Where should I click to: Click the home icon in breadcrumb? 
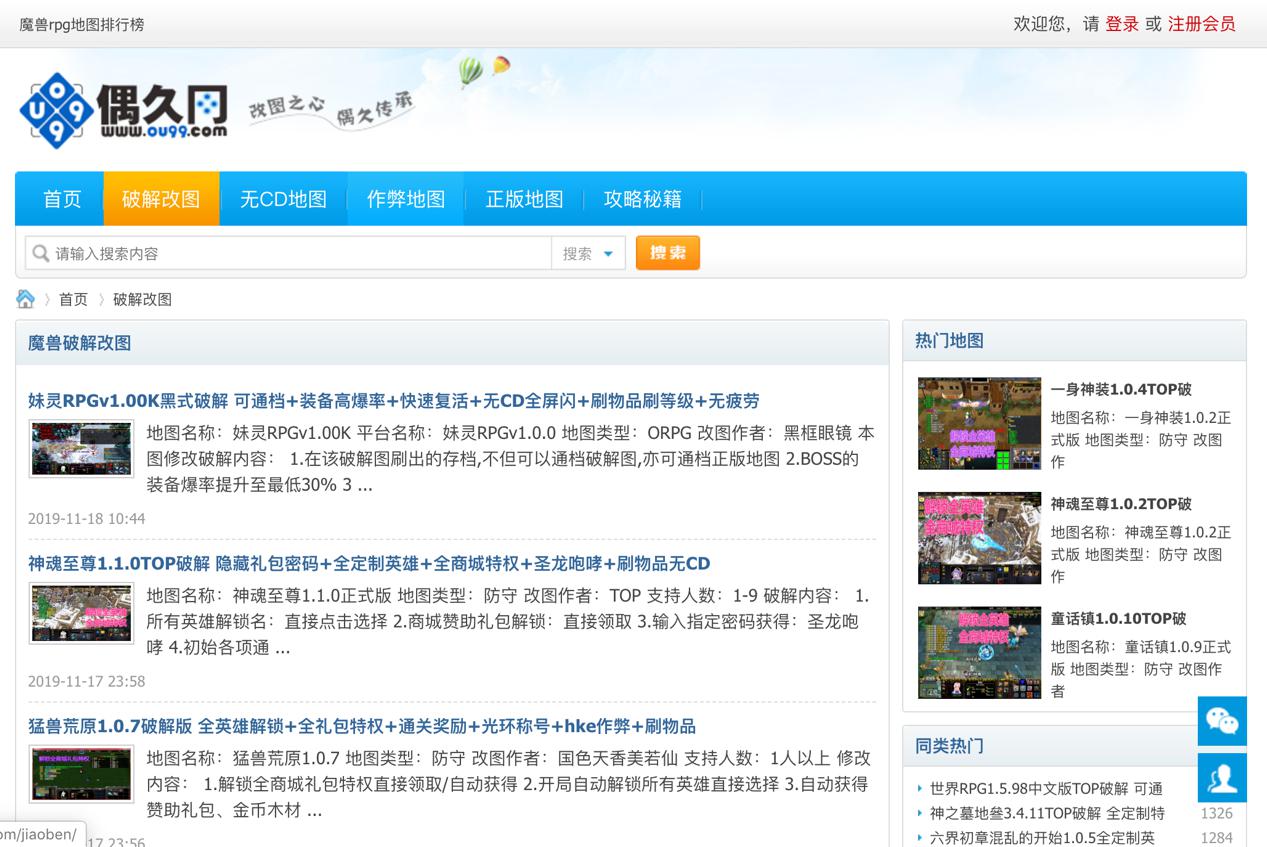26,299
